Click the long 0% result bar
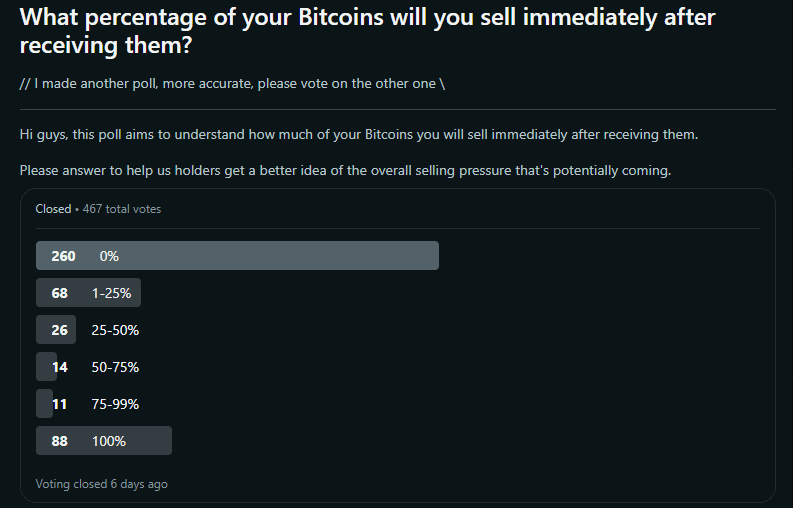The width and height of the screenshot is (793, 508). 300,256
